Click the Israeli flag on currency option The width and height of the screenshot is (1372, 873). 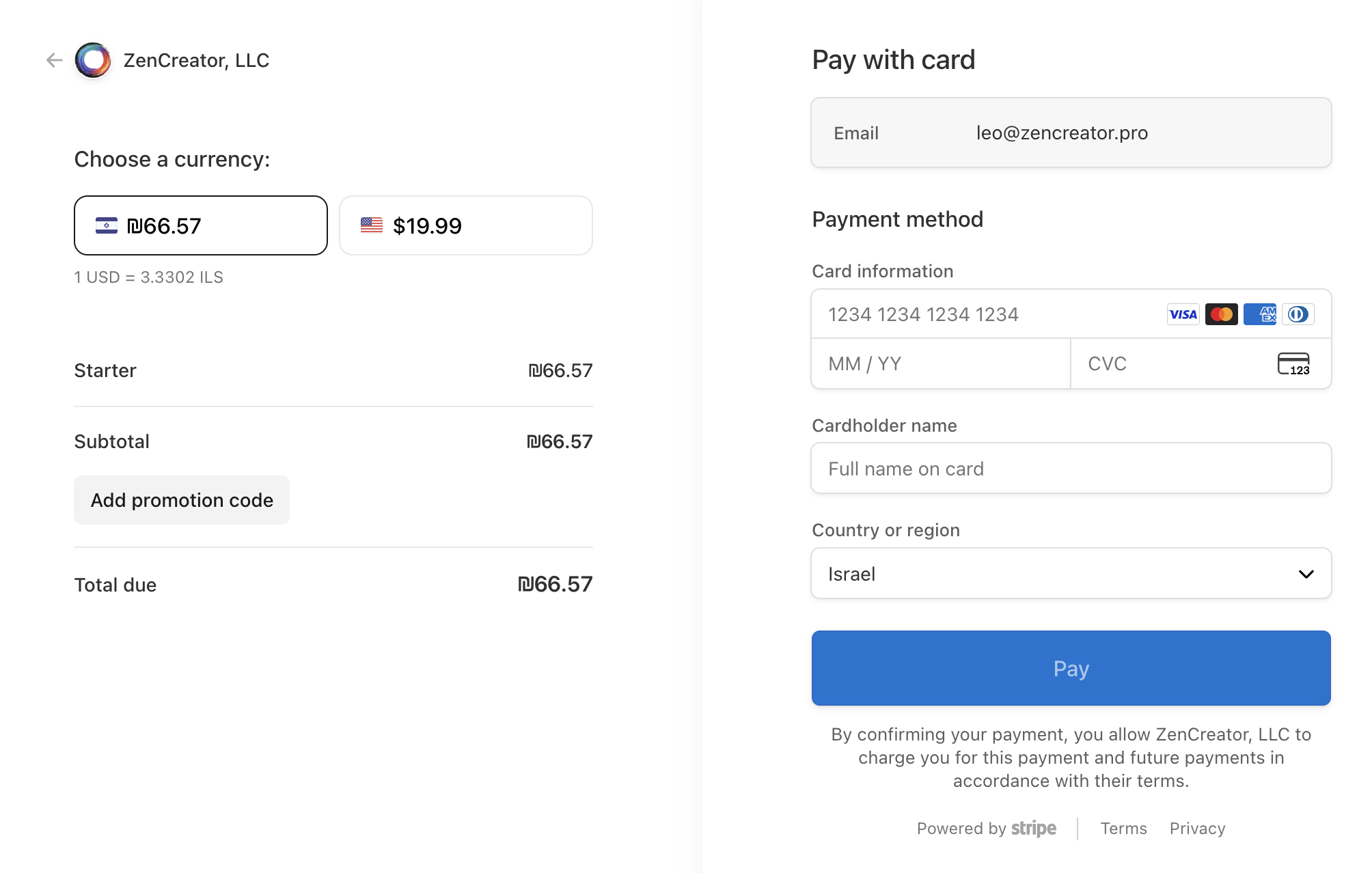(x=107, y=225)
